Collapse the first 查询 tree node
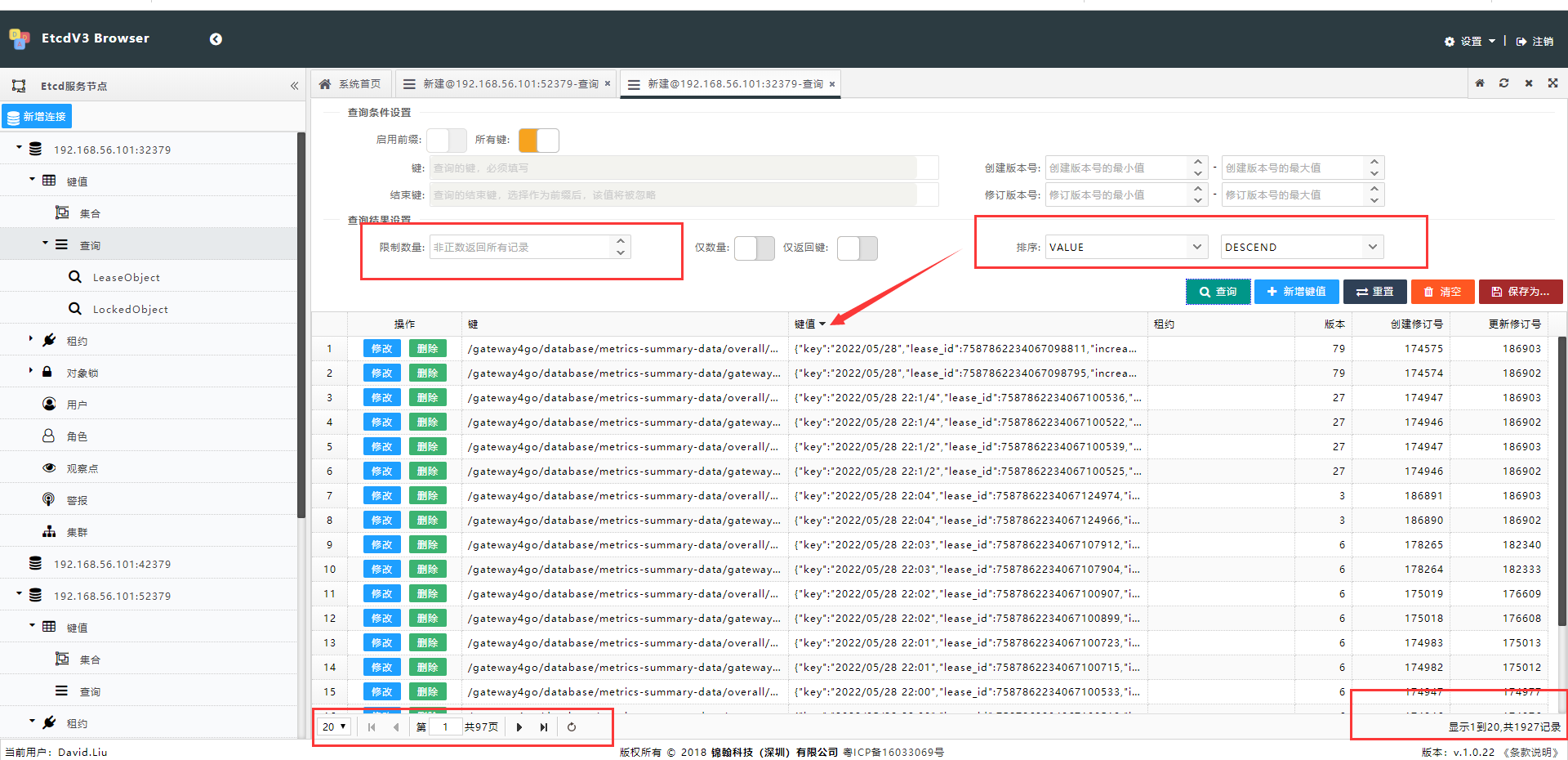 click(x=45, y=243)
